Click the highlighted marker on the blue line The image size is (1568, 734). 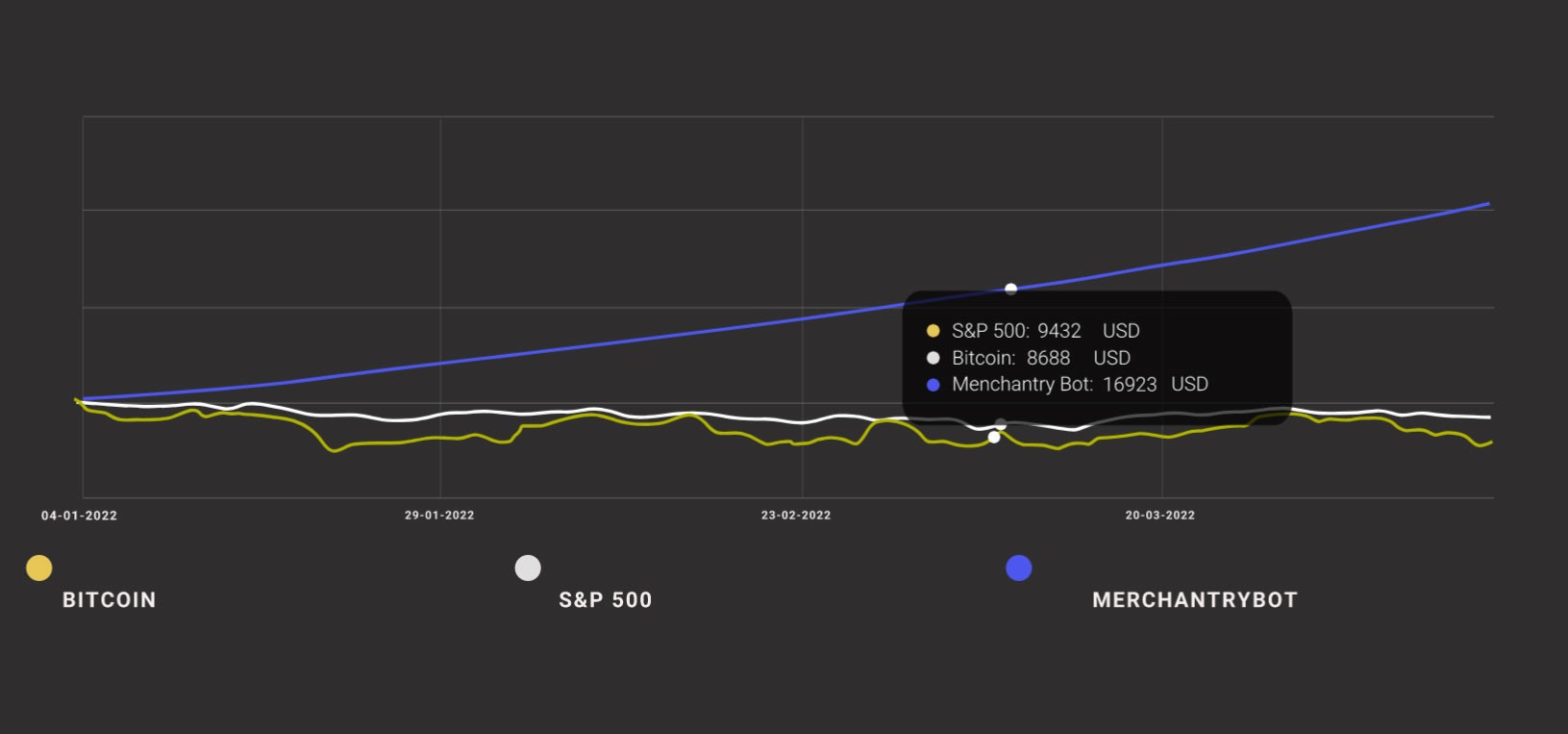[1010, 289]
